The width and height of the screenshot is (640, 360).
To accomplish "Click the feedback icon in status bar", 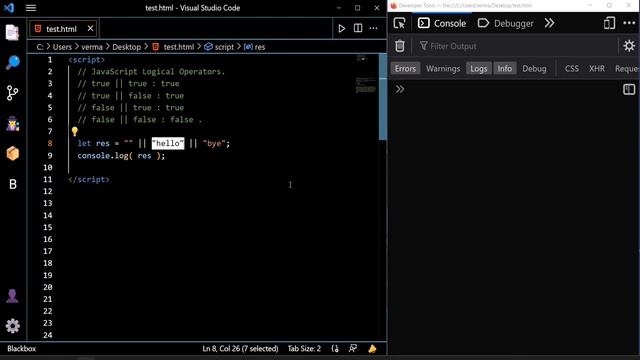I will [x=353, y=349].
